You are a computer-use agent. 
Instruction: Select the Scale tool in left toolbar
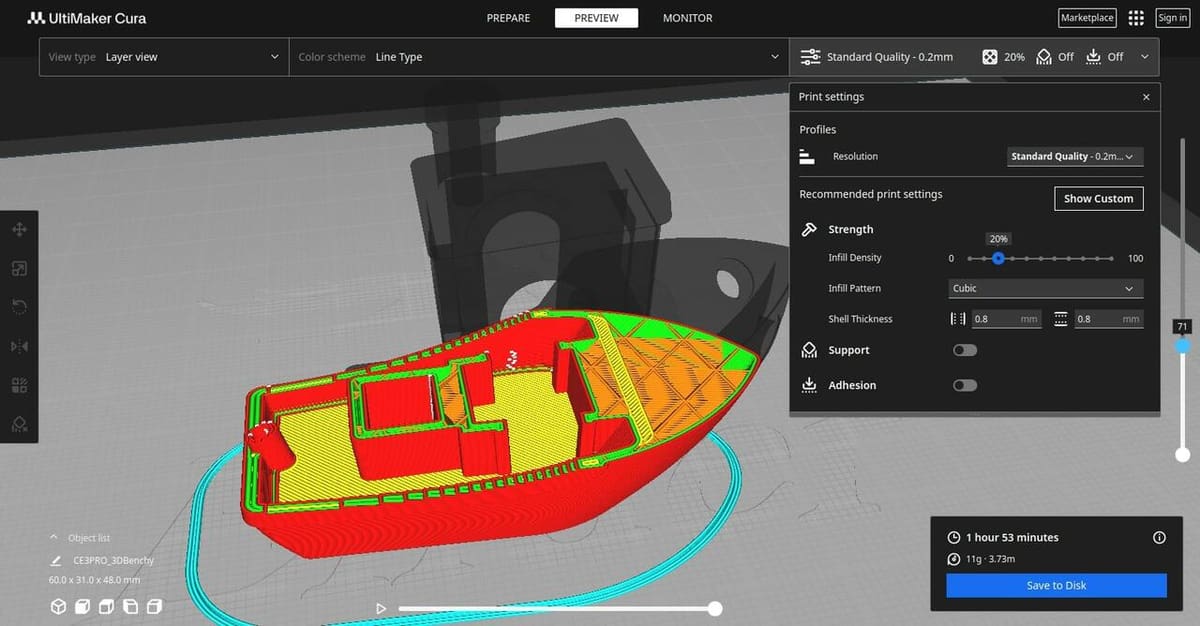click(x=19, y=268)
